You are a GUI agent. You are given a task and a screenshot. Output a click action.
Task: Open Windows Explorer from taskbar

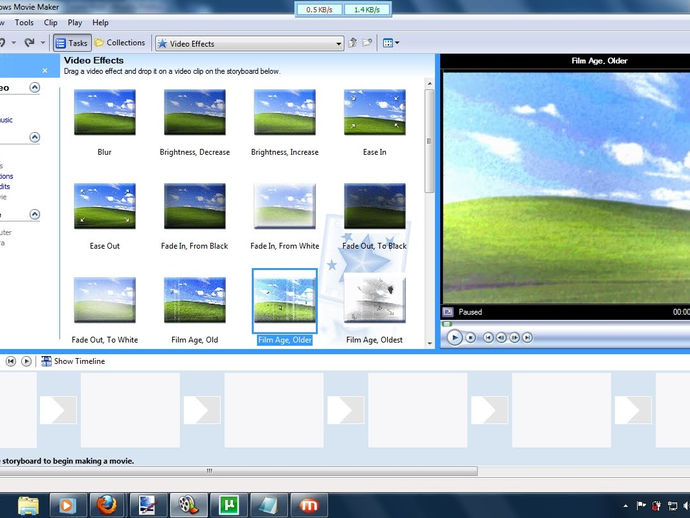(28, 505)
